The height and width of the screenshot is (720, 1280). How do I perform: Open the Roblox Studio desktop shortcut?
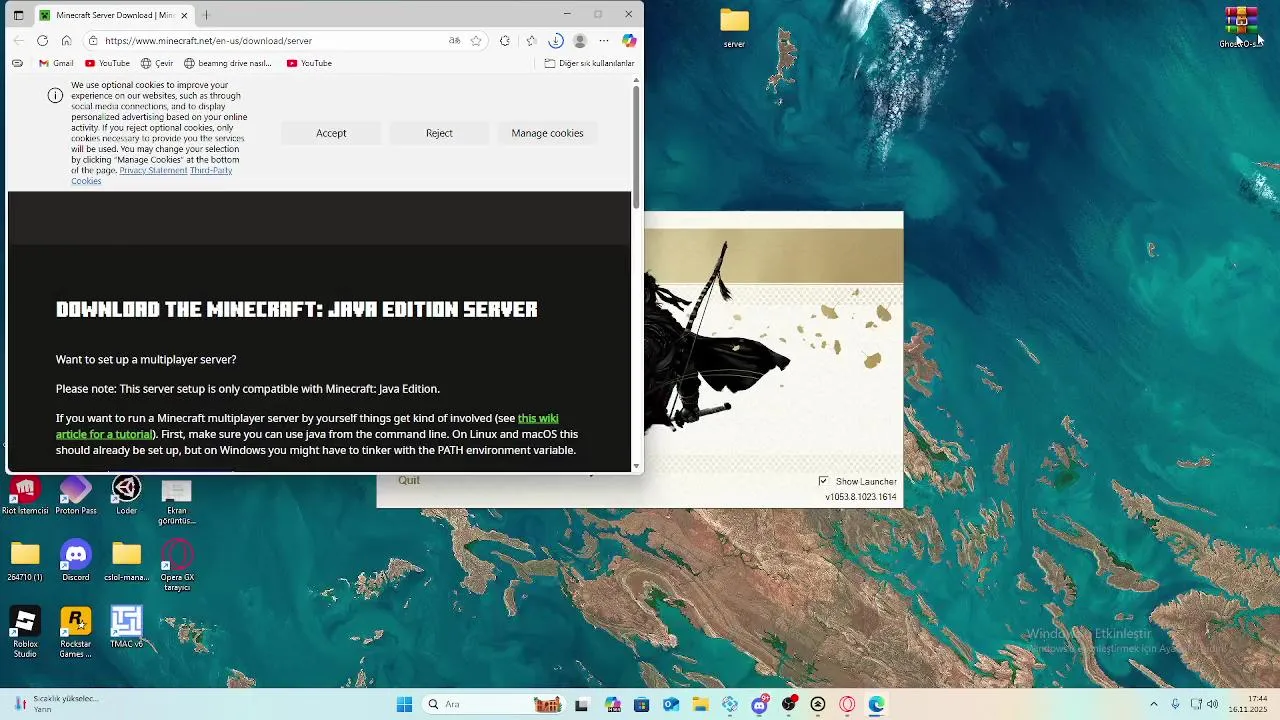coord(25,632)
